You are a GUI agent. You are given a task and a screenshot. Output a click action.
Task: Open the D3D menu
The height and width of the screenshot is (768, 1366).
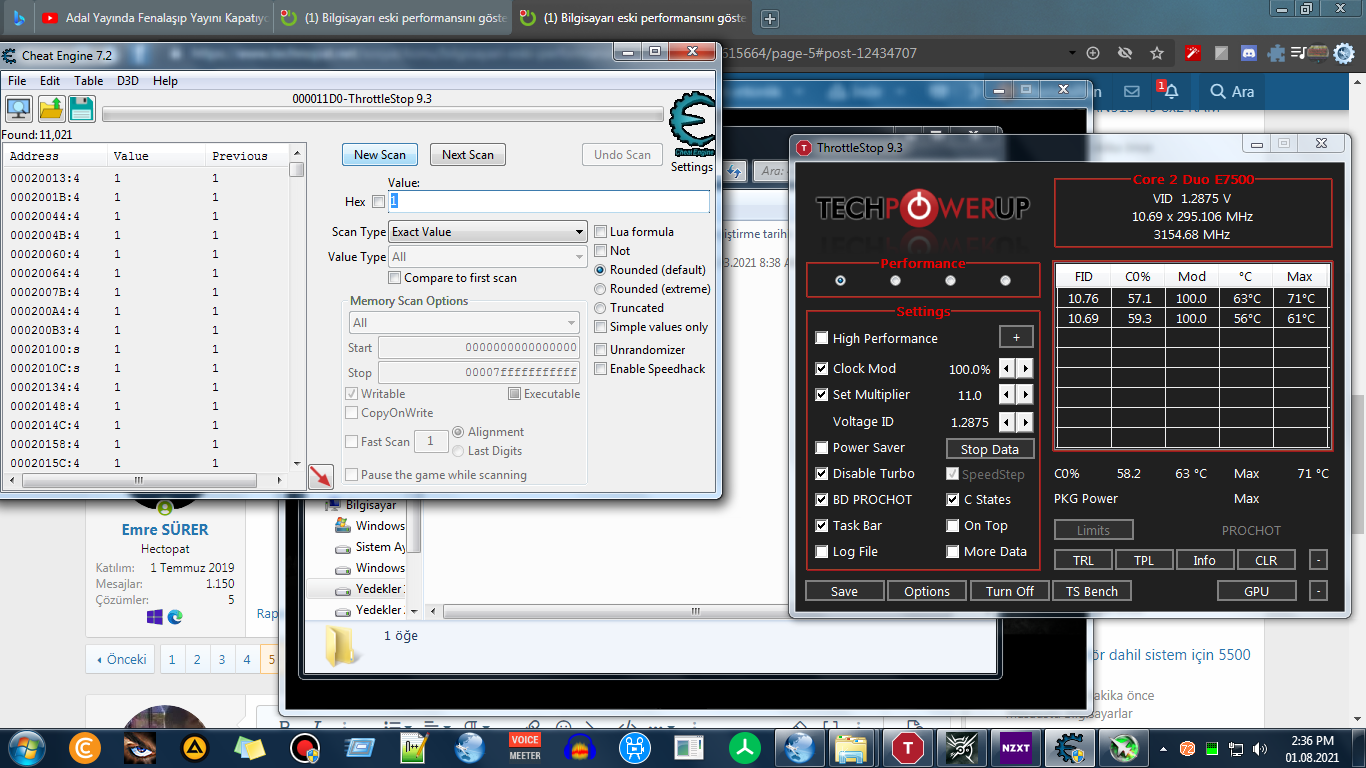pyautogui.click(x=128, y=81)
